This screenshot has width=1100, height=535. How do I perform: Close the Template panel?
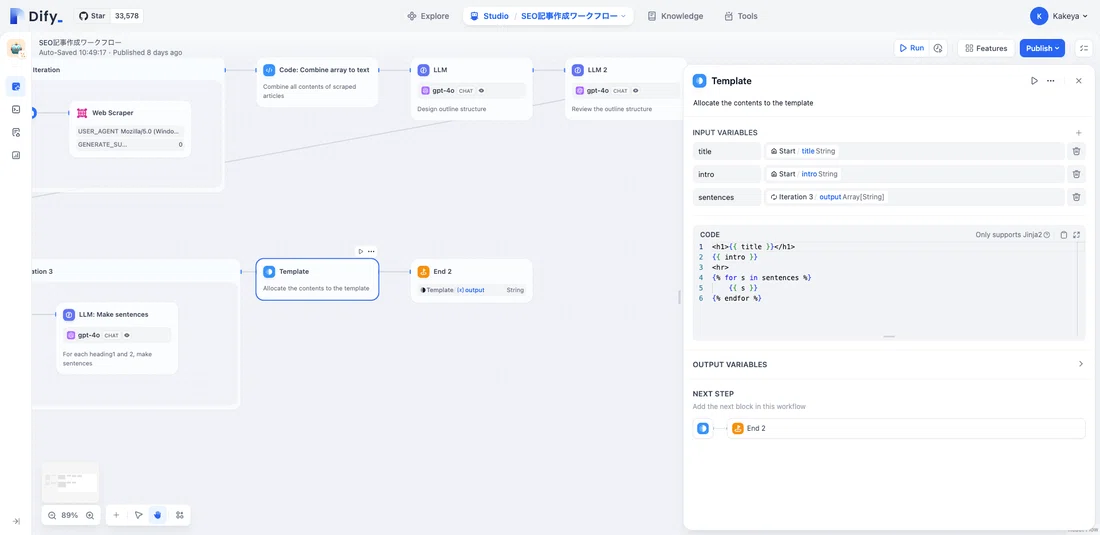click(1079, 81)
